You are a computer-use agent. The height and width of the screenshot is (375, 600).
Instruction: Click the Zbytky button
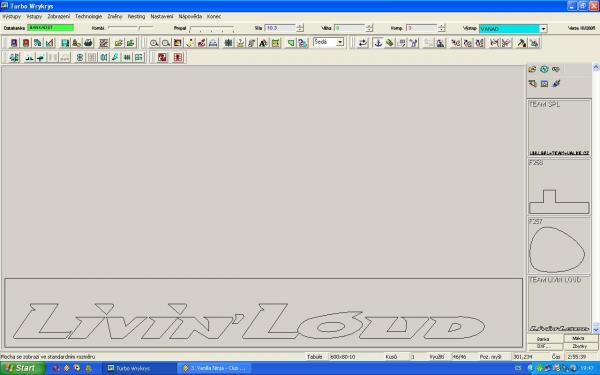(x=579, y=346)
